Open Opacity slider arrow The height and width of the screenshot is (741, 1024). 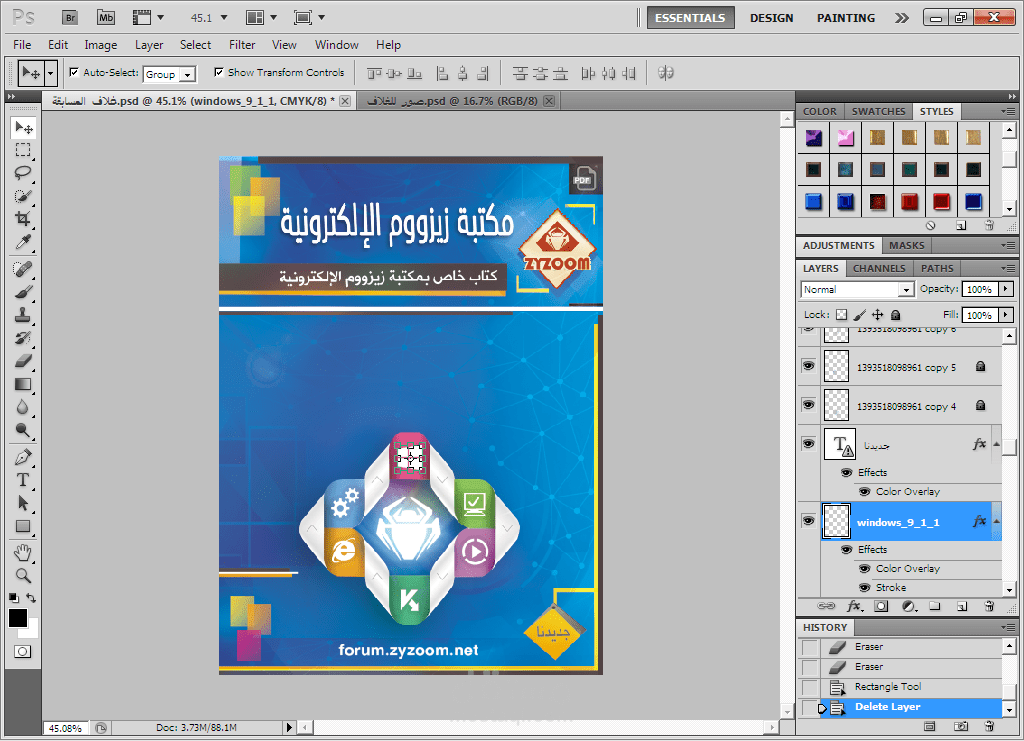(x=1006, y=289)
